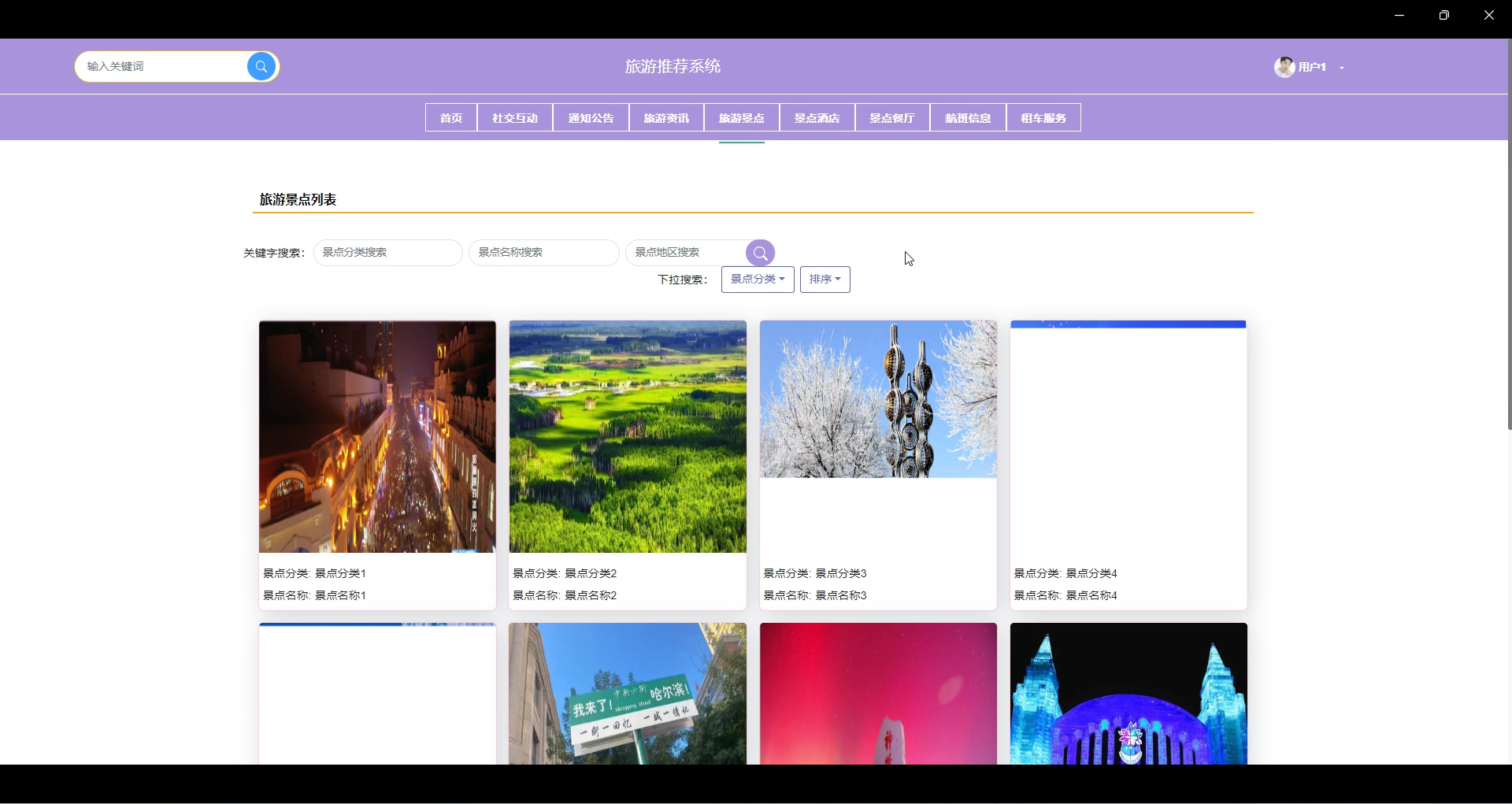
Task: Open the 旅游资讯 nav tab
Action: (666, 118)
